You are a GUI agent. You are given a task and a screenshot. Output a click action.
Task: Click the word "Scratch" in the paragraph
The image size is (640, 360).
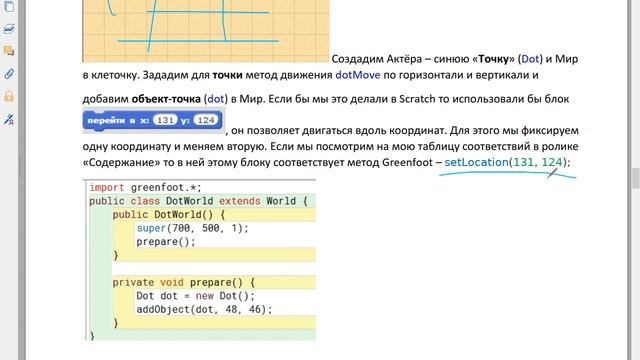(x=417, y=99)
